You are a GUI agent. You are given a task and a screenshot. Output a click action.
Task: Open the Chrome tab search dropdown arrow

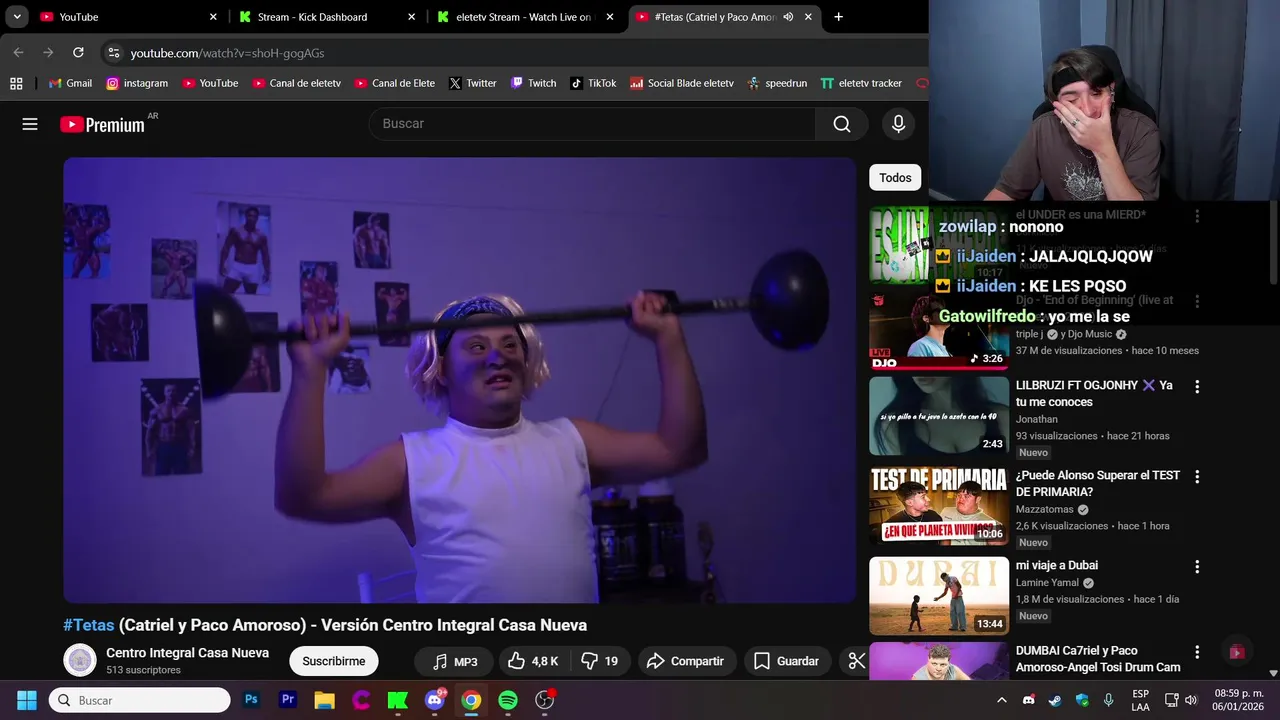(17, 17)
